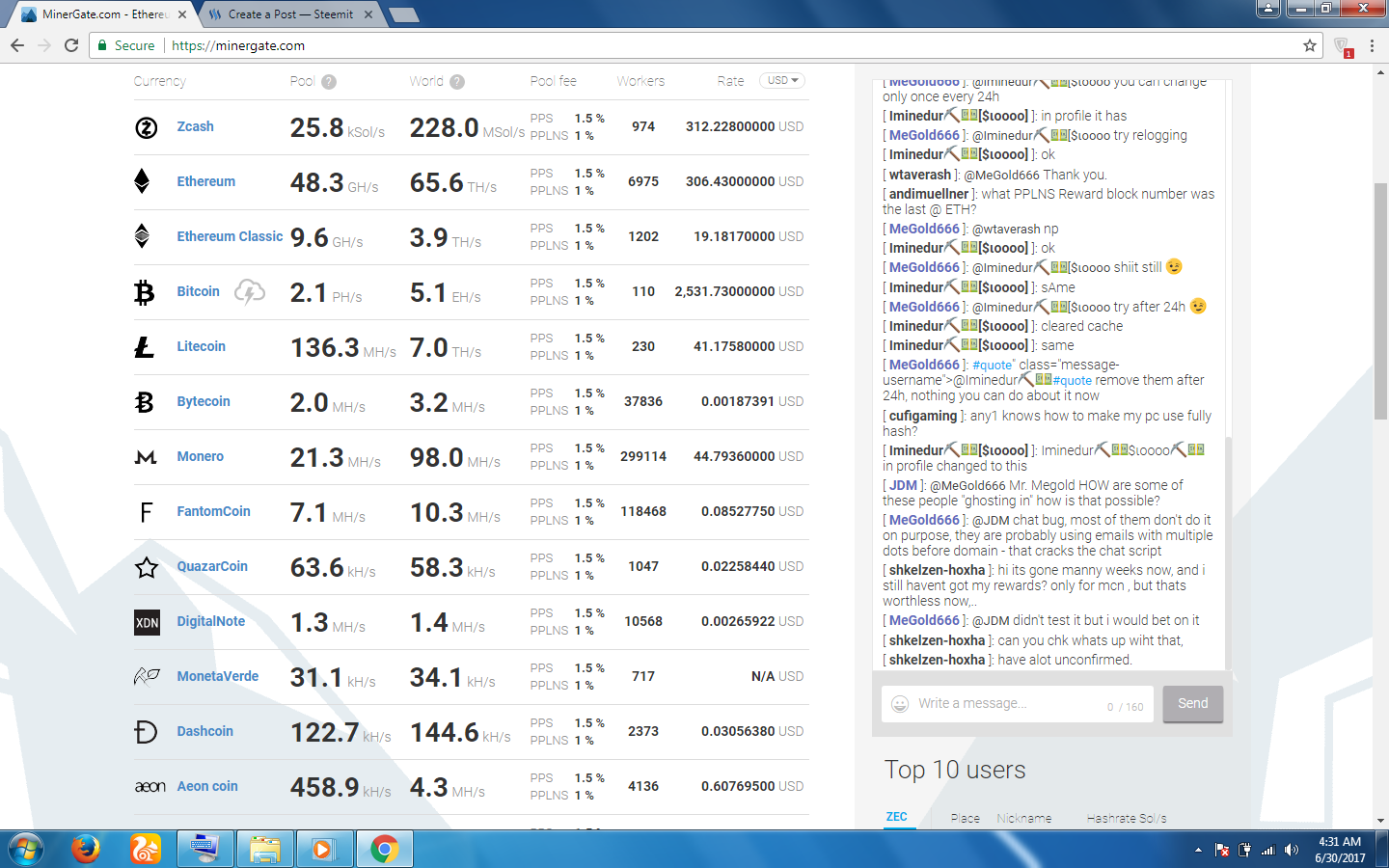Open the Bytecoin link
This screenshot has height=868, width=1389.
click(x=204, y=401)
